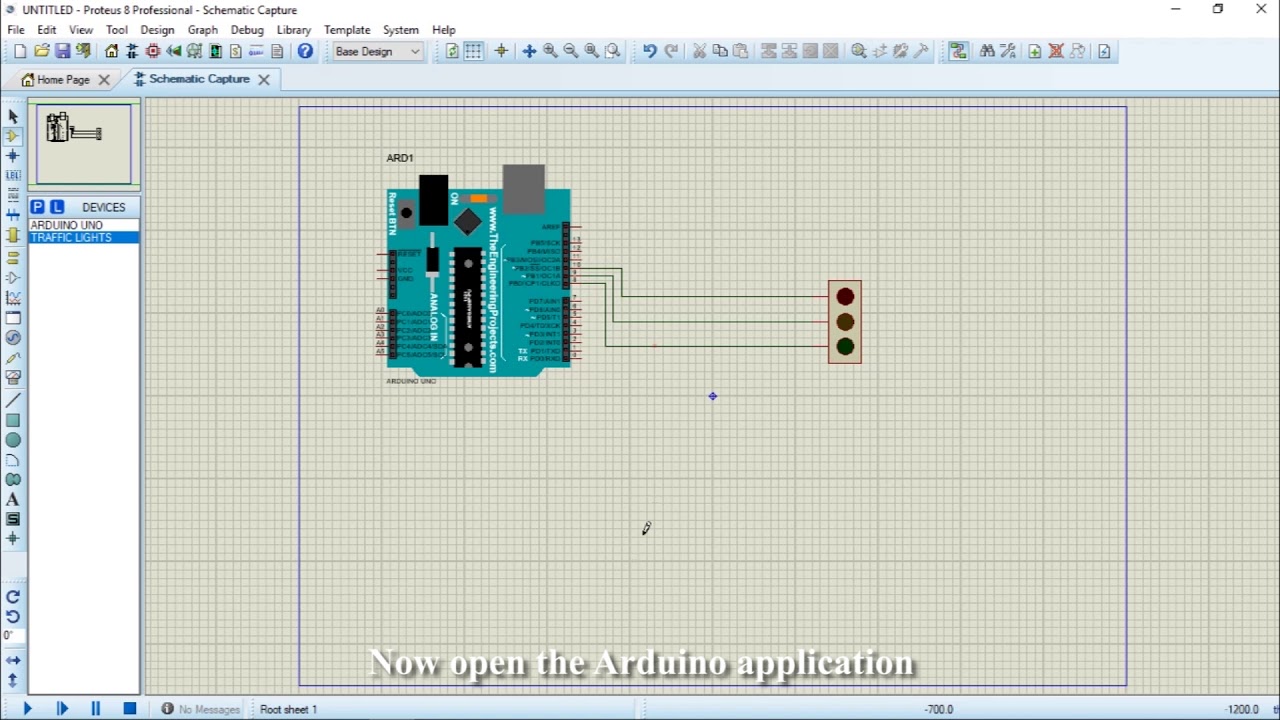Open project using the folder icon

point(41,51)
